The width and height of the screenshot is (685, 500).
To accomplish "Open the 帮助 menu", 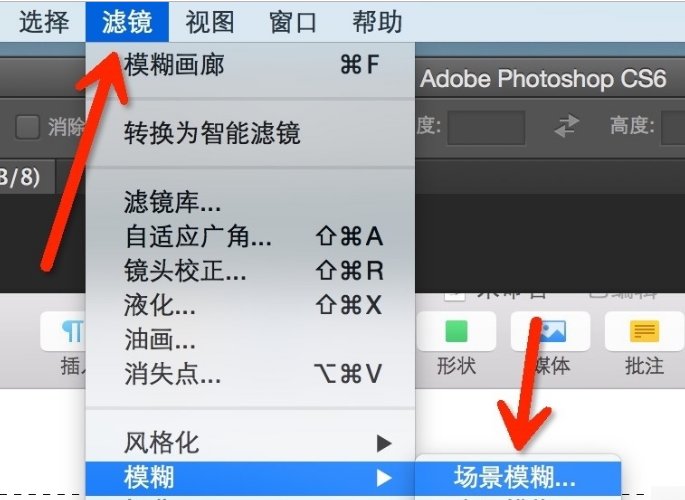I will pos(377,22).
